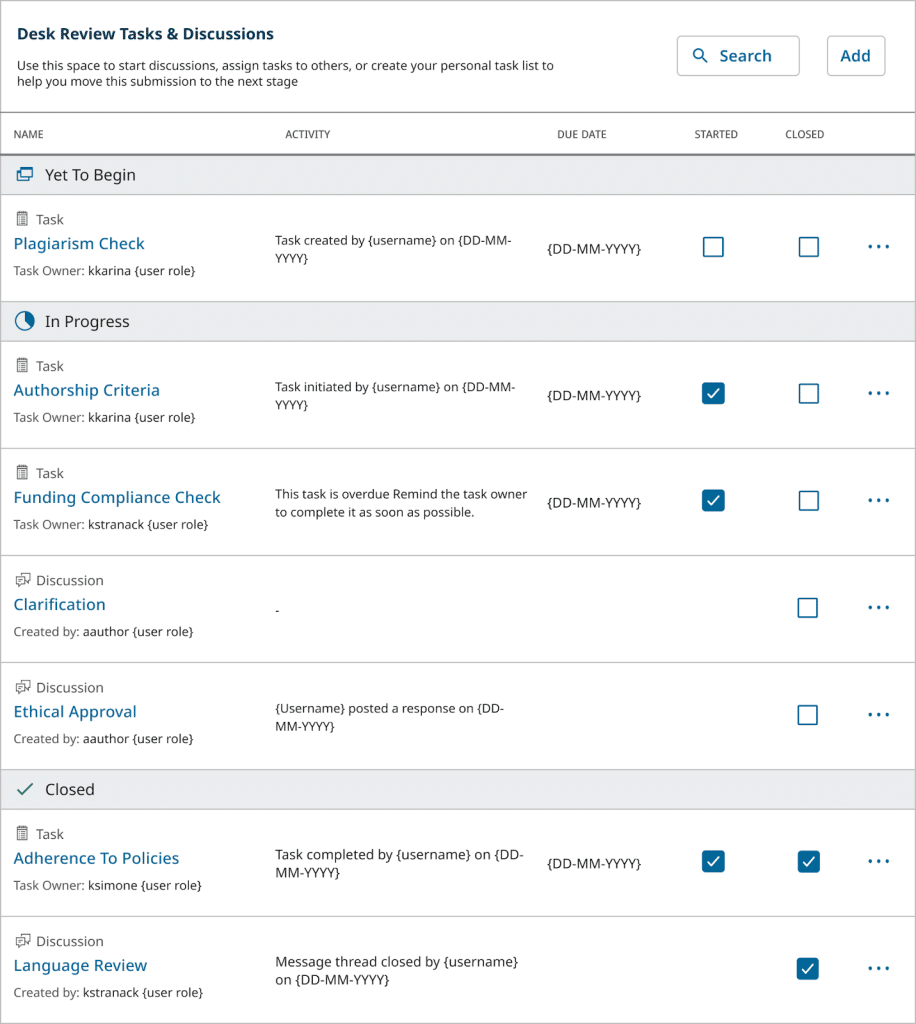916x1024 pixels.
Task: Close the Ethical Approval discussion checkbox
Action: (x=808, y=715)
